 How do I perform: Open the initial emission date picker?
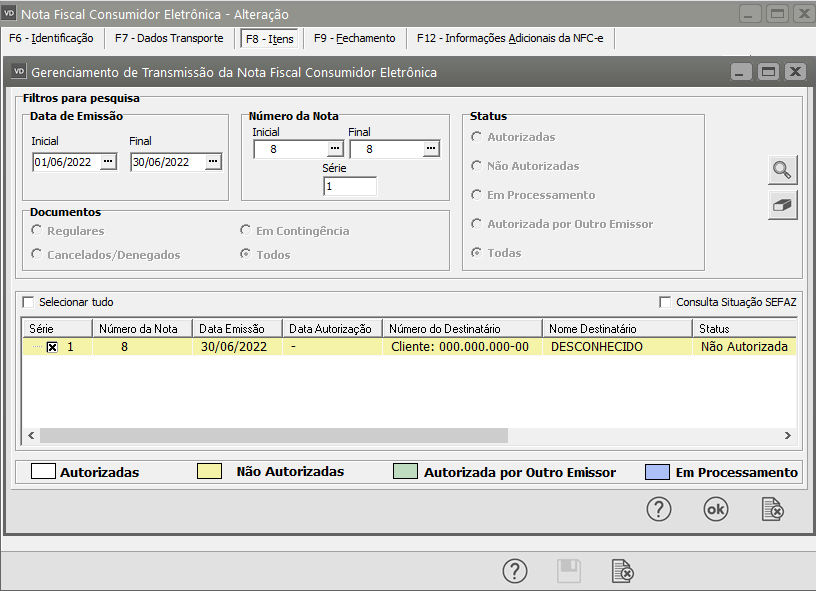point(109,162)
